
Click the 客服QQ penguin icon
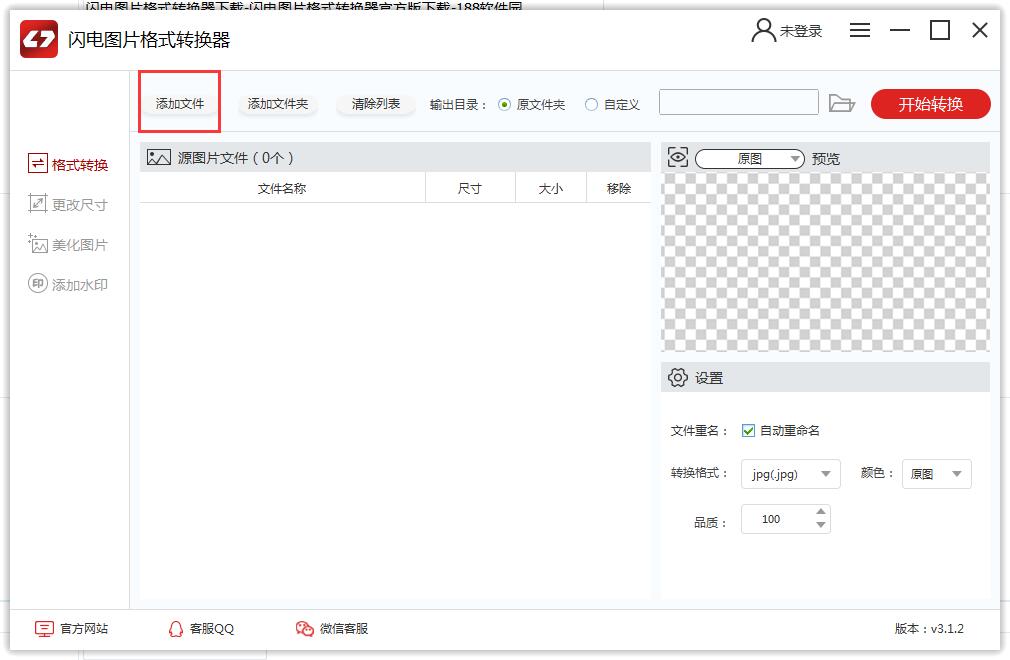click(176, 629)
